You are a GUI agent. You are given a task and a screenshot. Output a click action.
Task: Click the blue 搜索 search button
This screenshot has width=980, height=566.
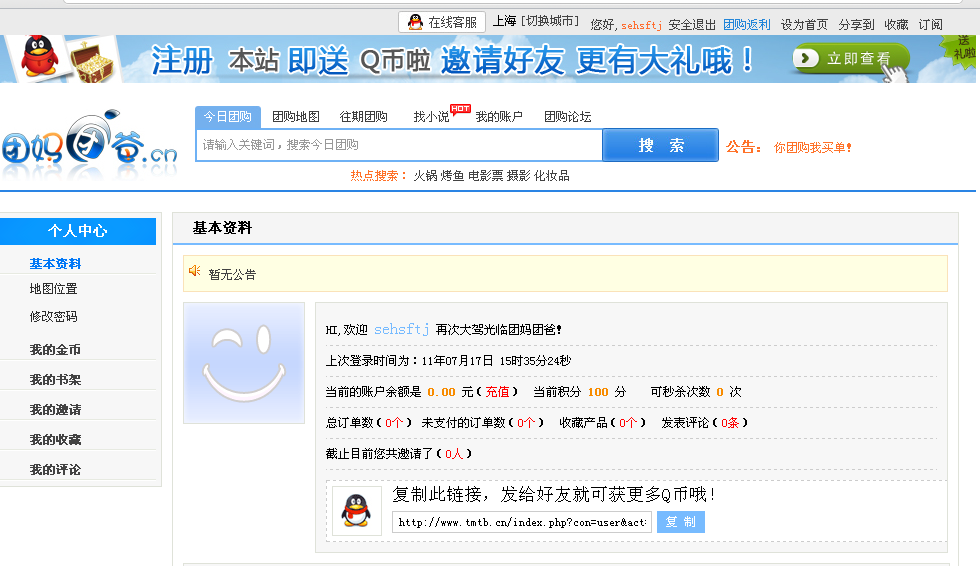(x=661, y=145)
